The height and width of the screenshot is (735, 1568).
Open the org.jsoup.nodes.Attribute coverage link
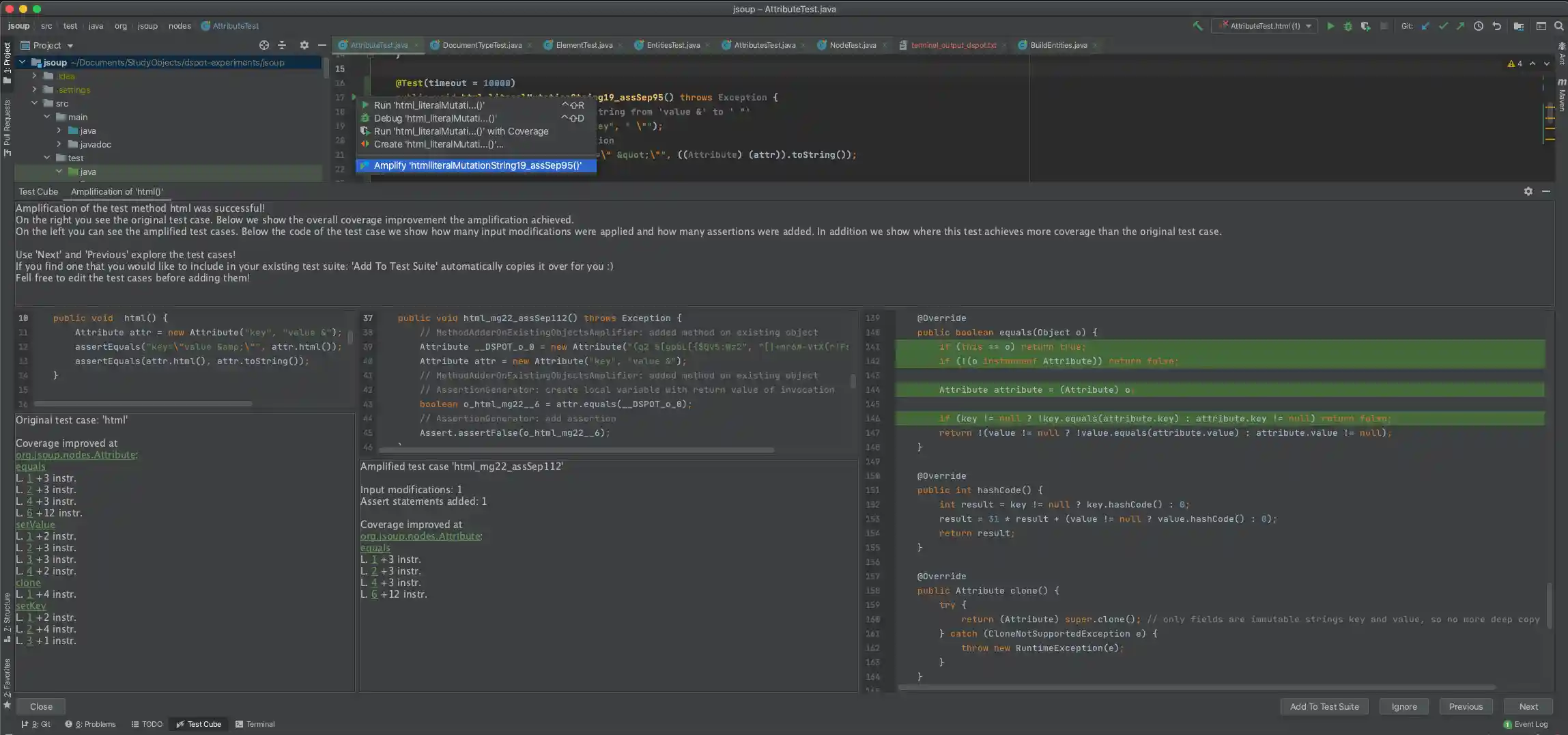[77, 454]
